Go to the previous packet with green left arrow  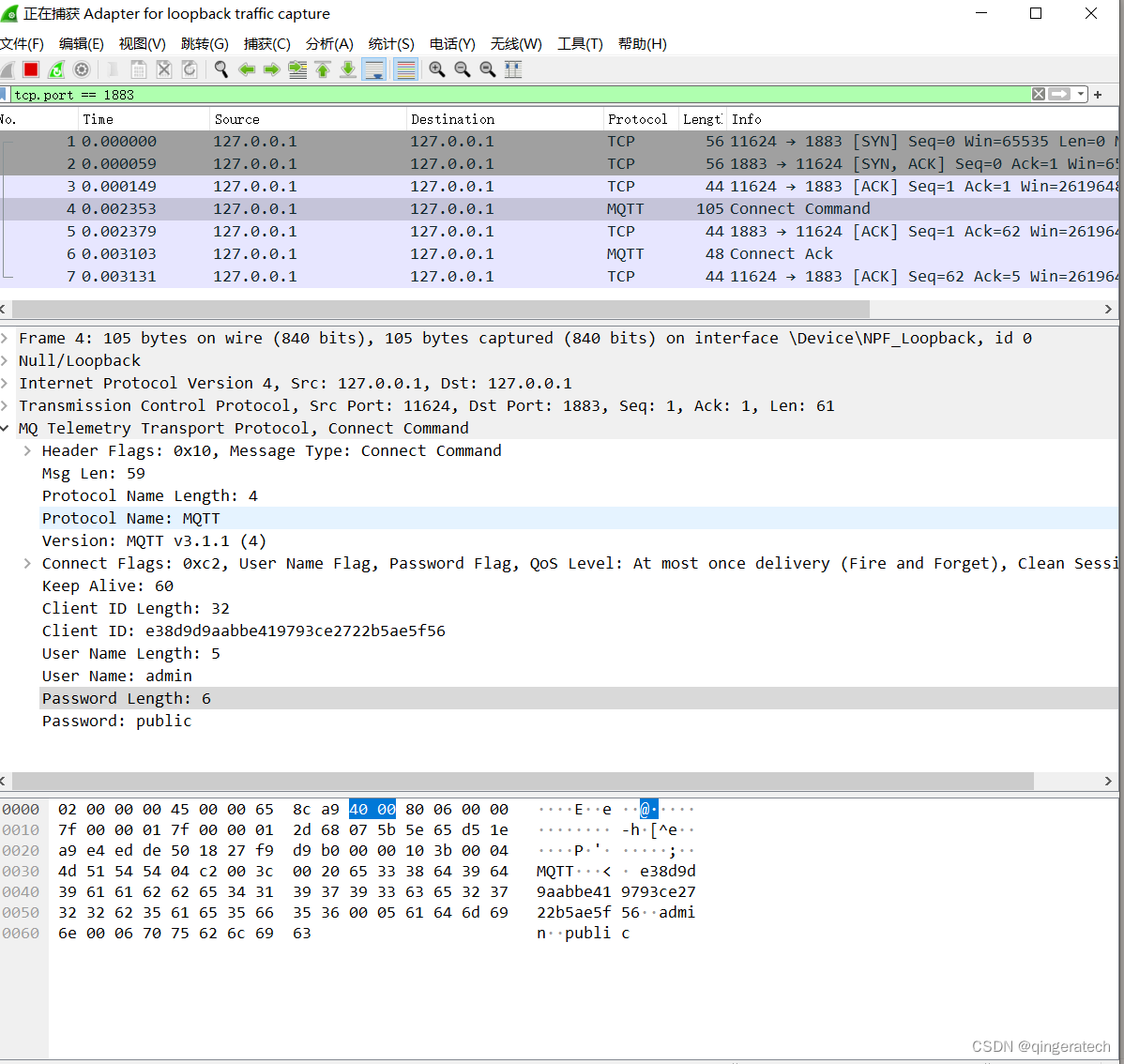[x=247, y=68]
